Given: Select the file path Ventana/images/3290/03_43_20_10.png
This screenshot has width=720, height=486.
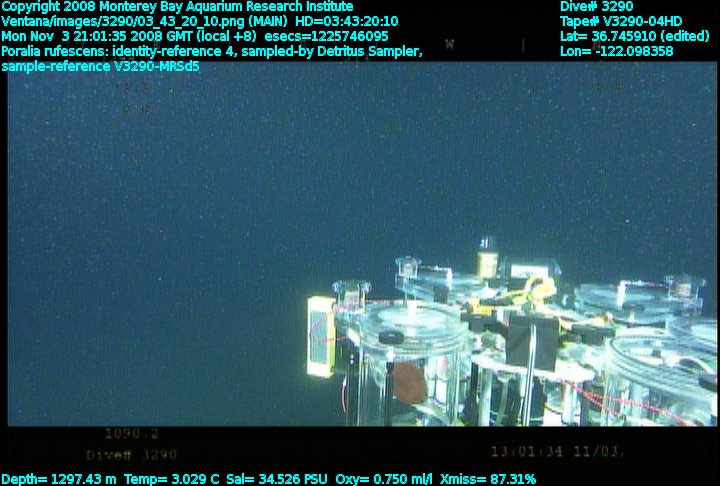Looking at the screenshot, I should 123,22.
